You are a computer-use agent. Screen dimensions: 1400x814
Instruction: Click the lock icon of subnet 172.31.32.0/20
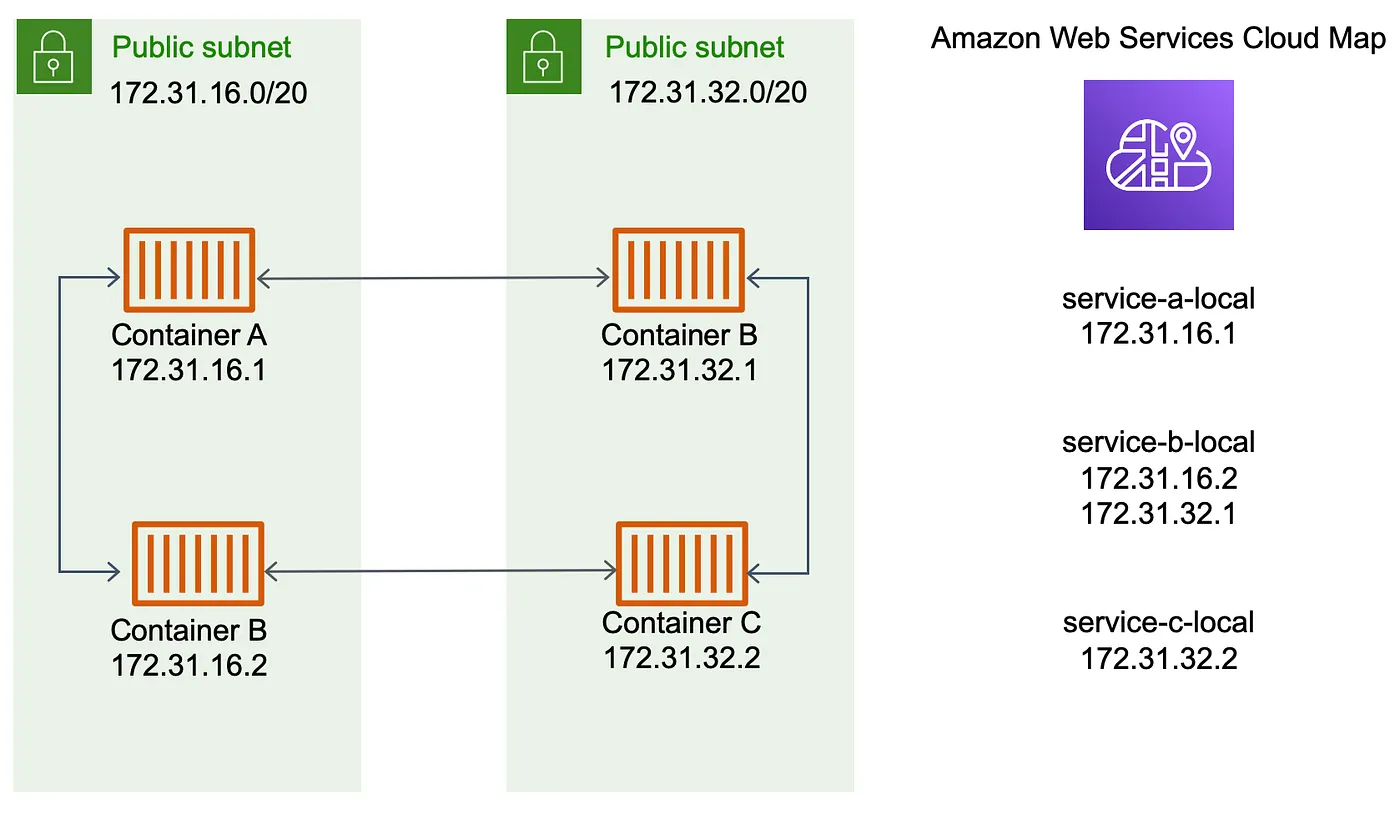pyautogui.click(x=544, y=57)
